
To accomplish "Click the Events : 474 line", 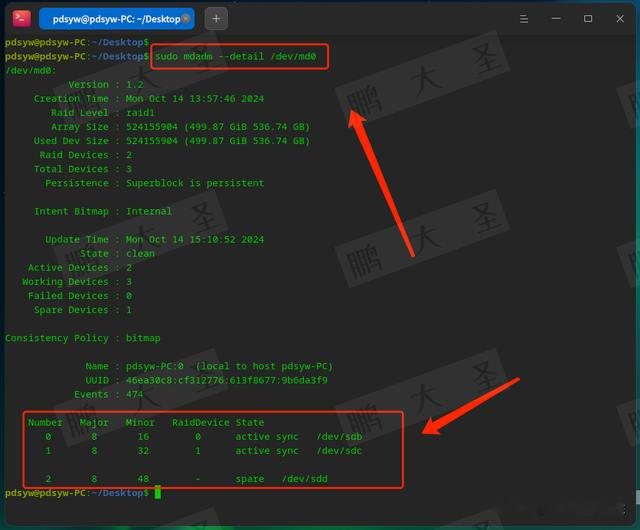I will pos(109,394).
